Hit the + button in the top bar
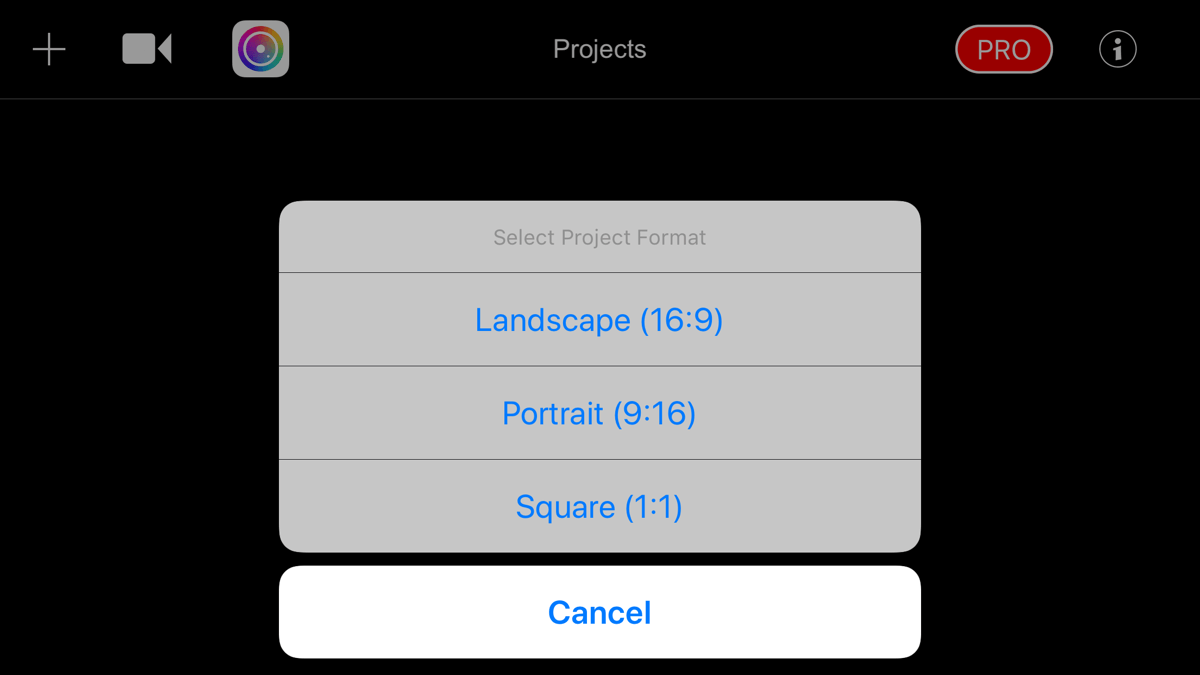Viewport: 1200px width, 675px height. point(49,49)
